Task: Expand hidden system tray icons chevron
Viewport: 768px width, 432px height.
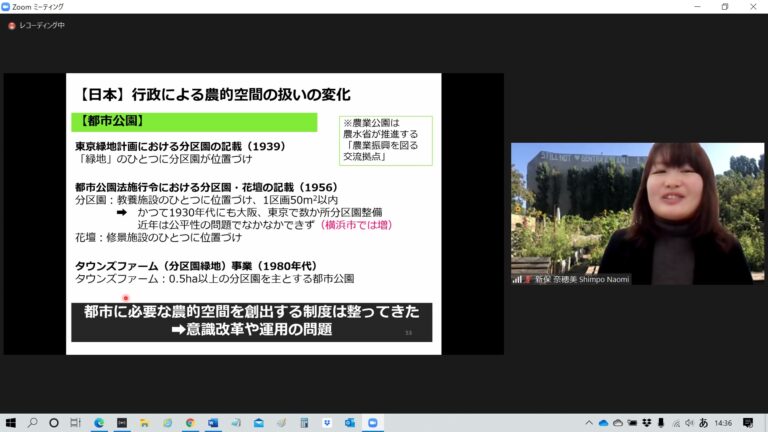Action: (589, 423)
